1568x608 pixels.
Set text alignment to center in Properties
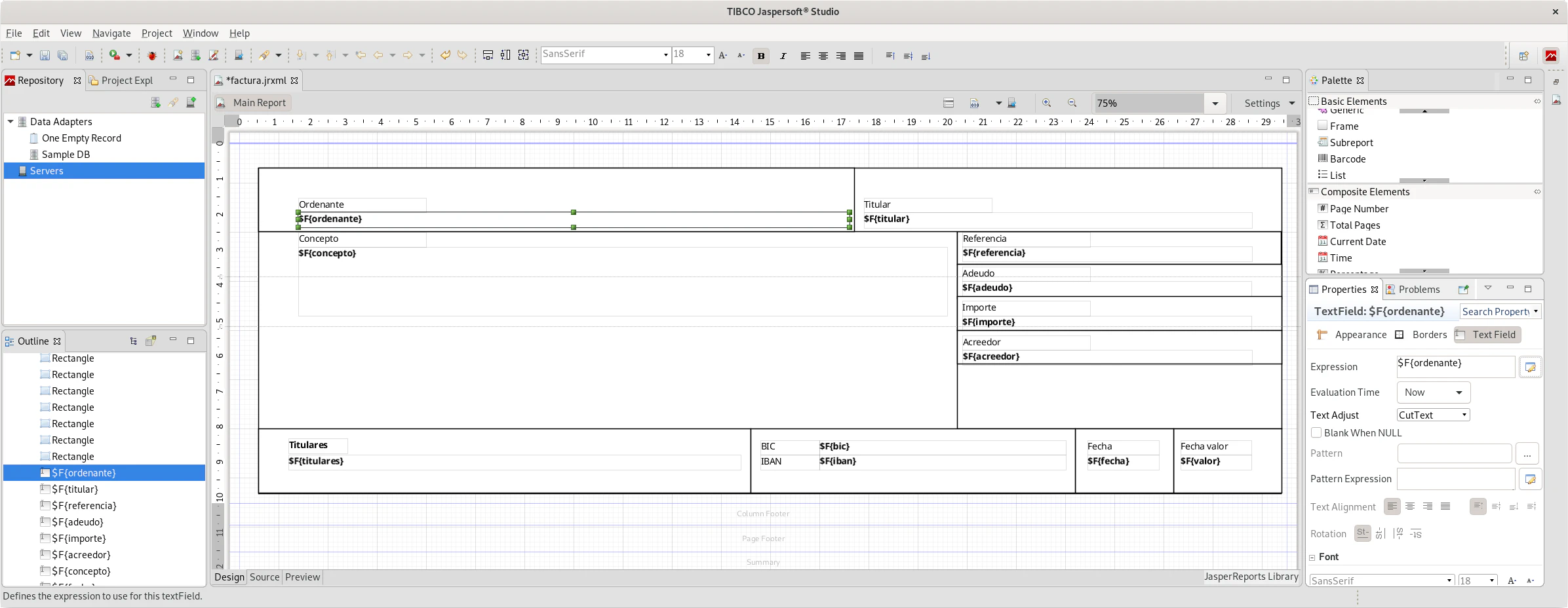[x=1411, y=506]
